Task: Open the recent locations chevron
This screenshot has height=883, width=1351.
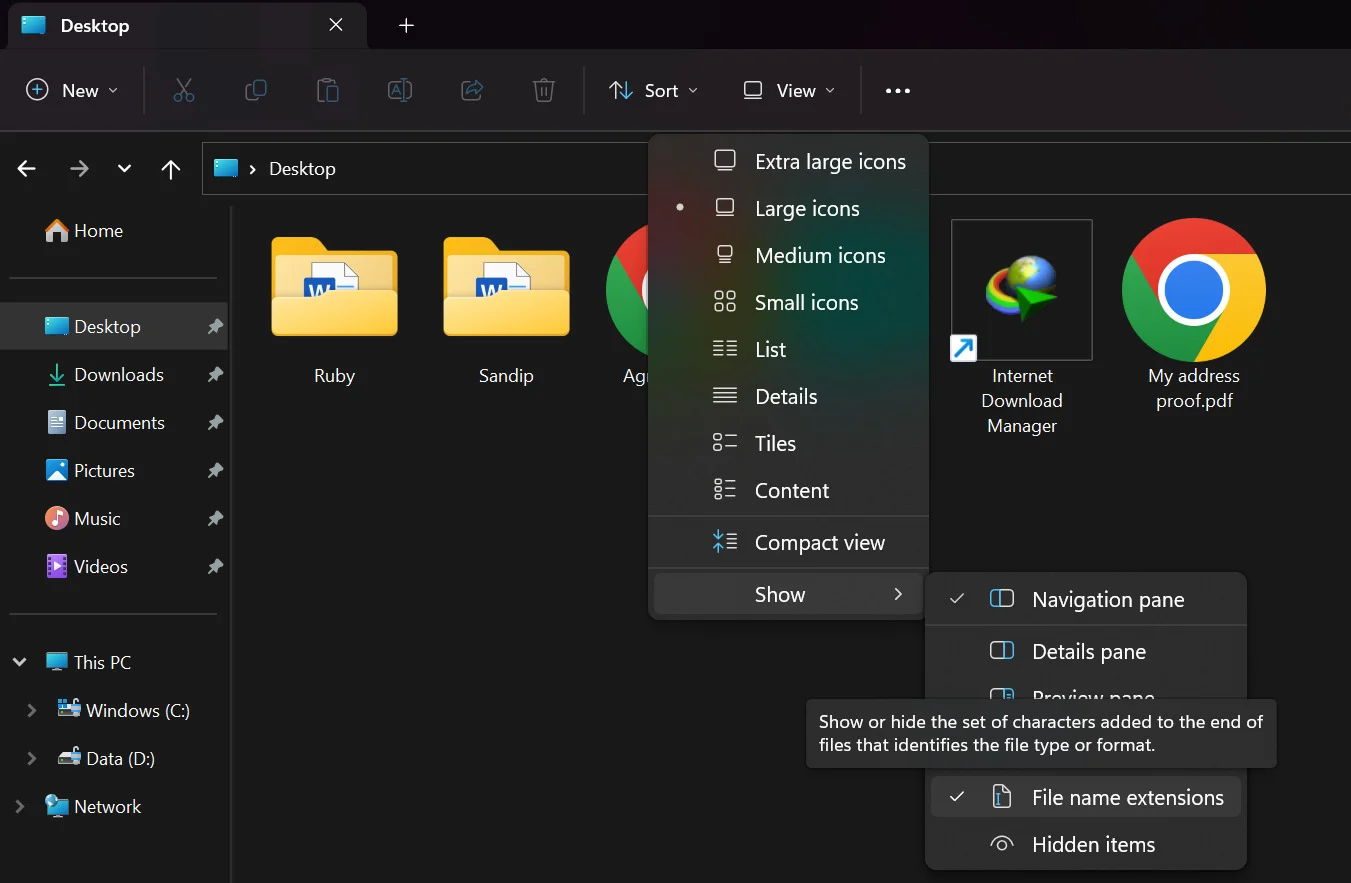Action: click(124, 169)
